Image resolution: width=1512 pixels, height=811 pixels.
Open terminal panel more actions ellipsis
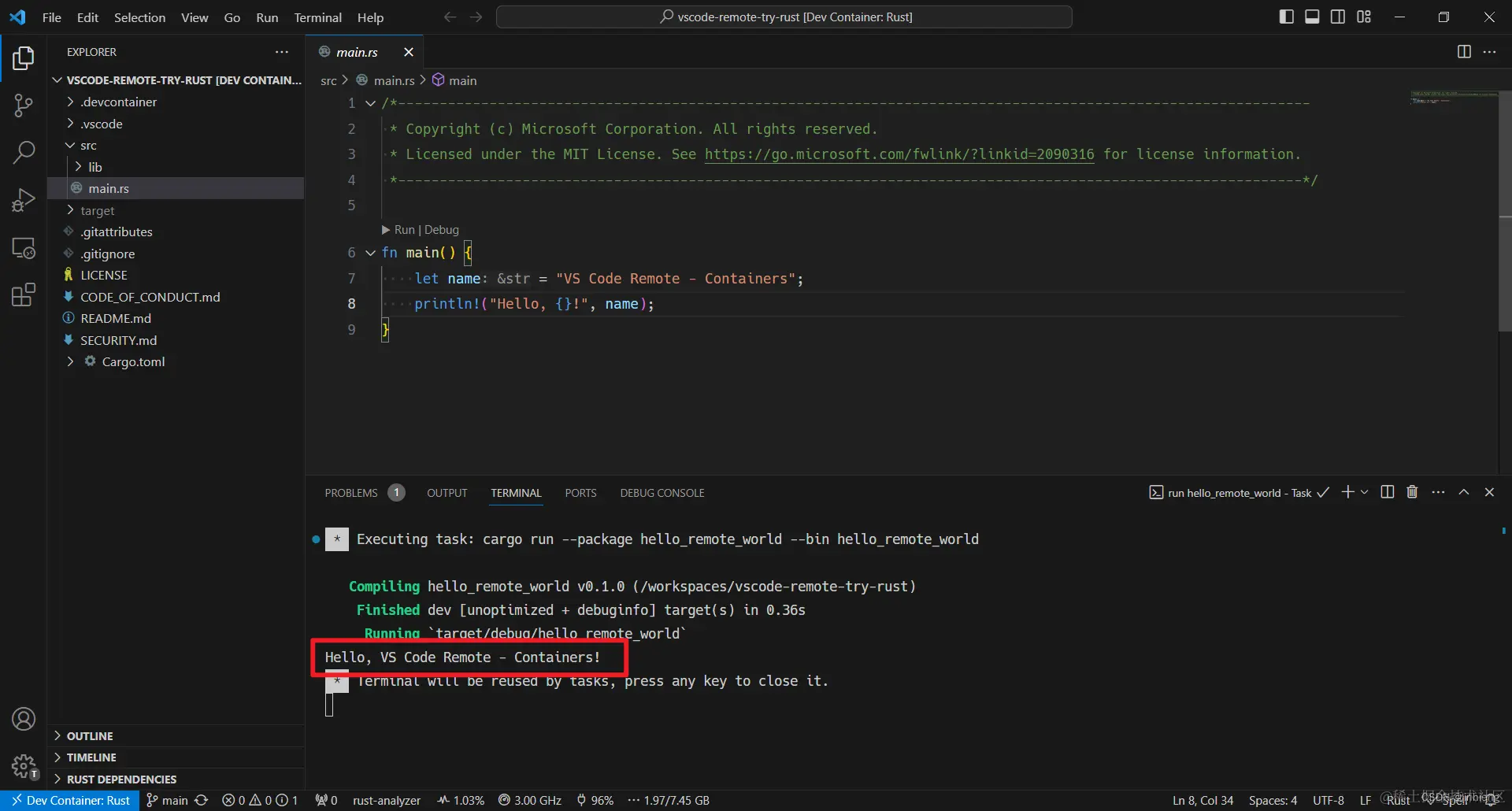pos(1438,492)
